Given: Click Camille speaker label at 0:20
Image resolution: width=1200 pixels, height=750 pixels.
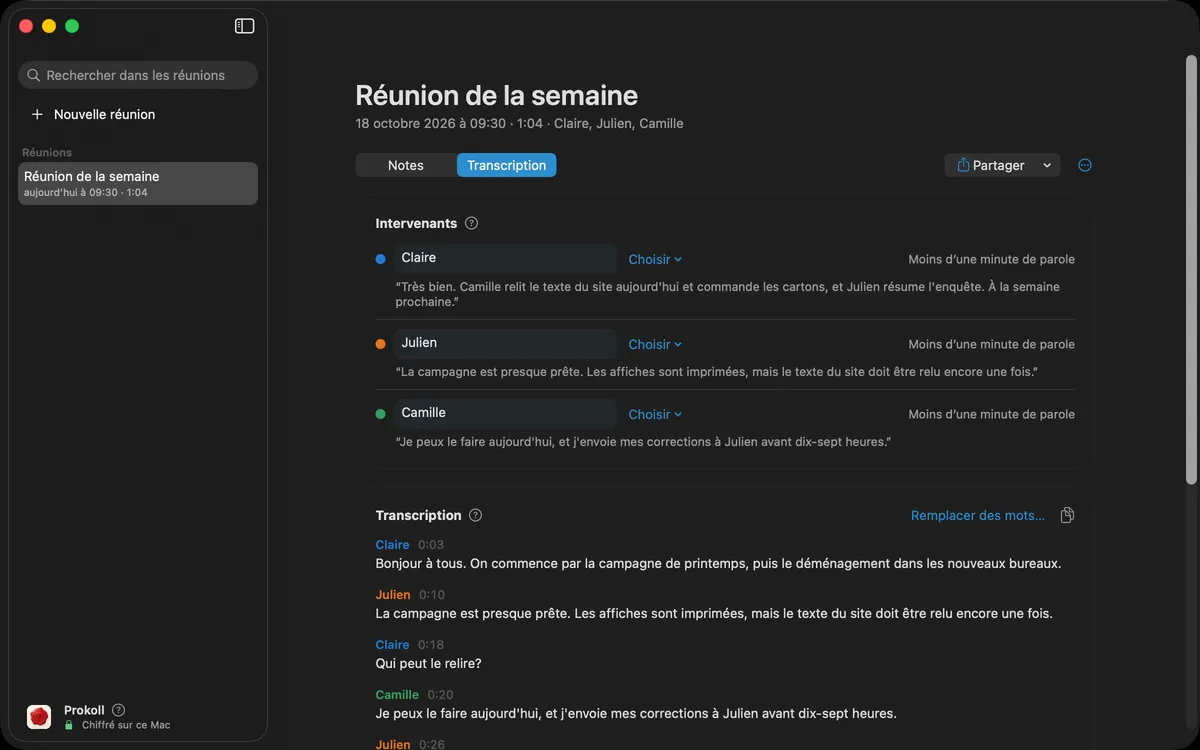Looking at the screenshot, I should 397,695.
